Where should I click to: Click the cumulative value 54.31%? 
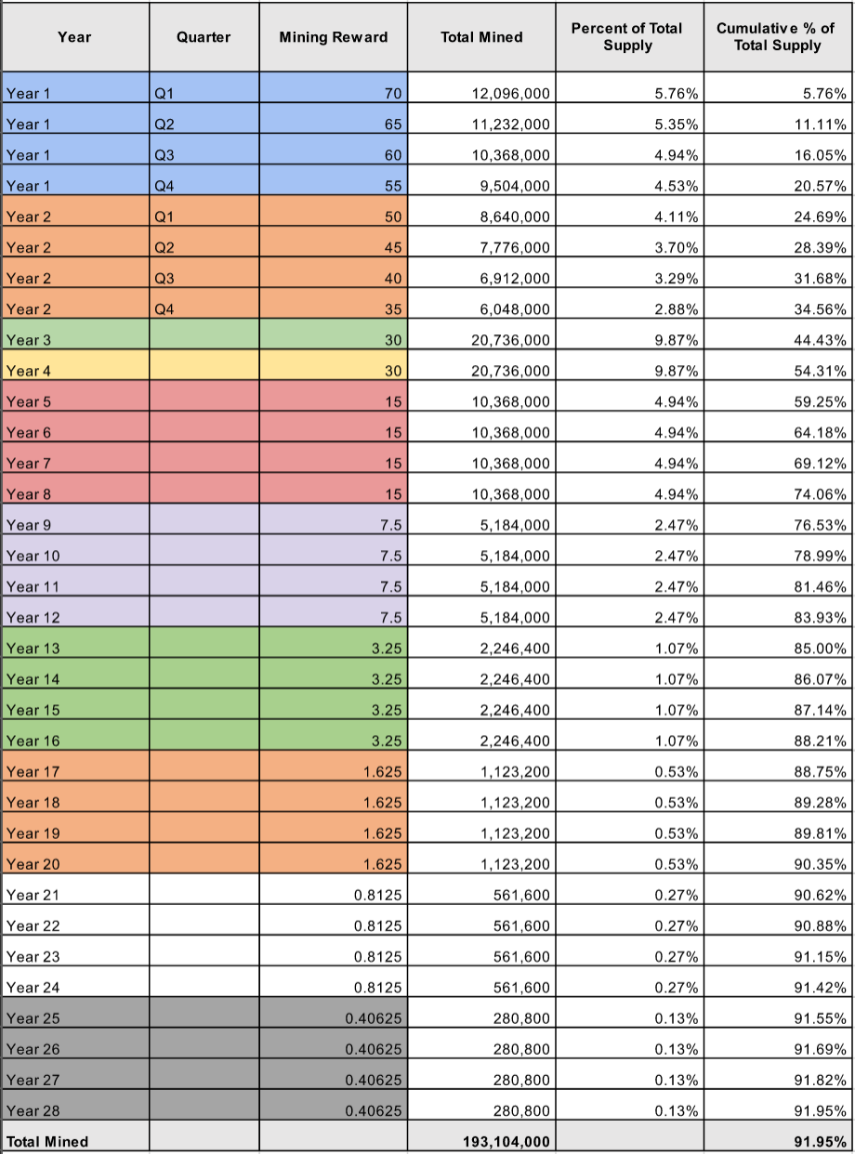point(778,366)
